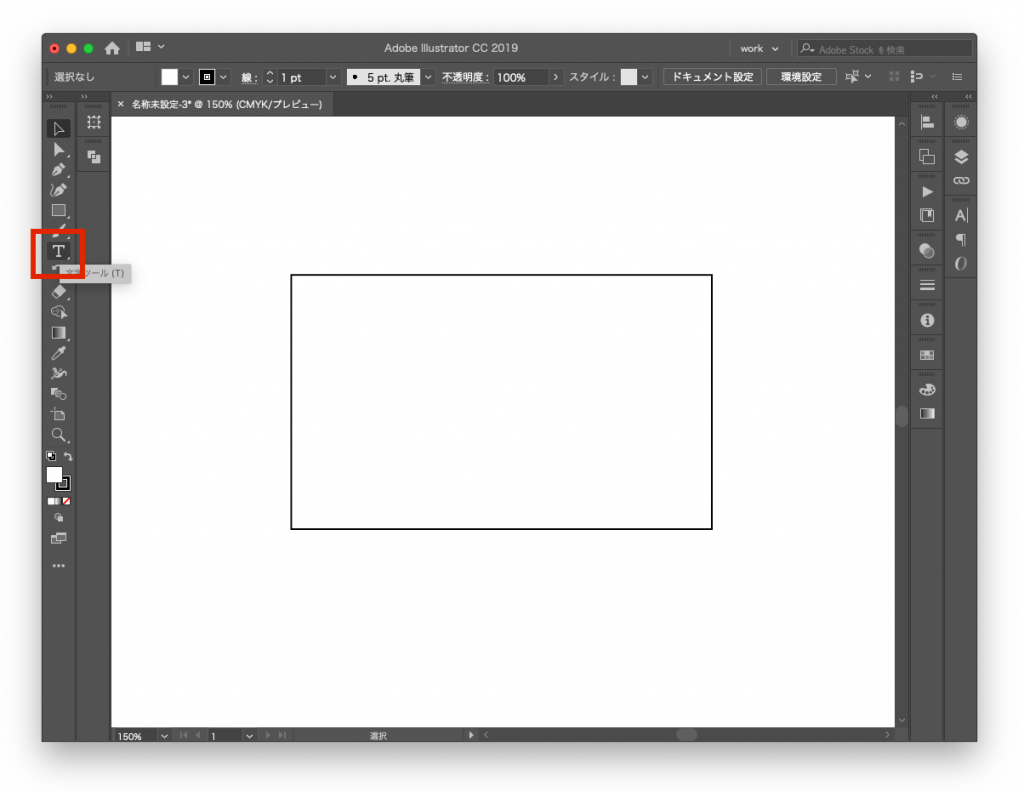Open the 5 pt. 丸筆 brush dropdown

(x=428, y=77)
